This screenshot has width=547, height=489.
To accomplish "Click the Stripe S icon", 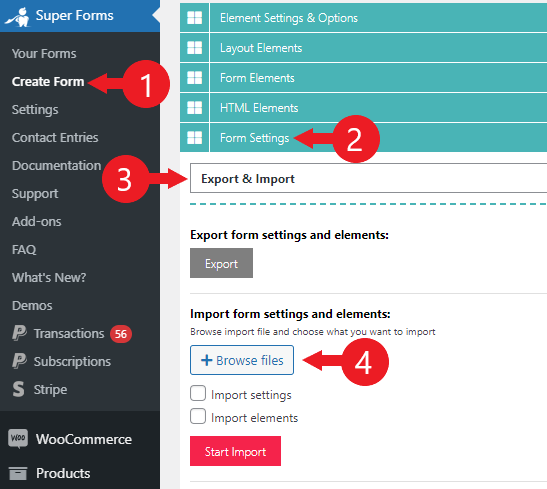I will tap(18, 389).
